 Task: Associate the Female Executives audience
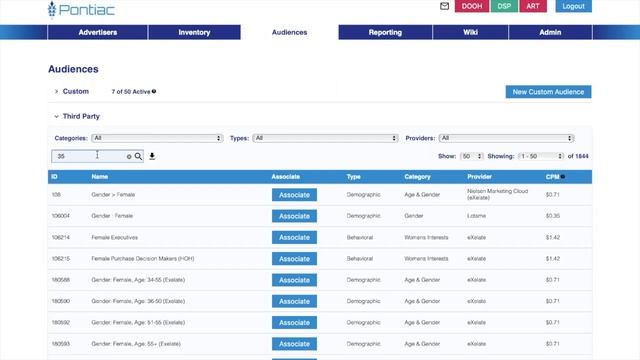click(x=294, y=238)
